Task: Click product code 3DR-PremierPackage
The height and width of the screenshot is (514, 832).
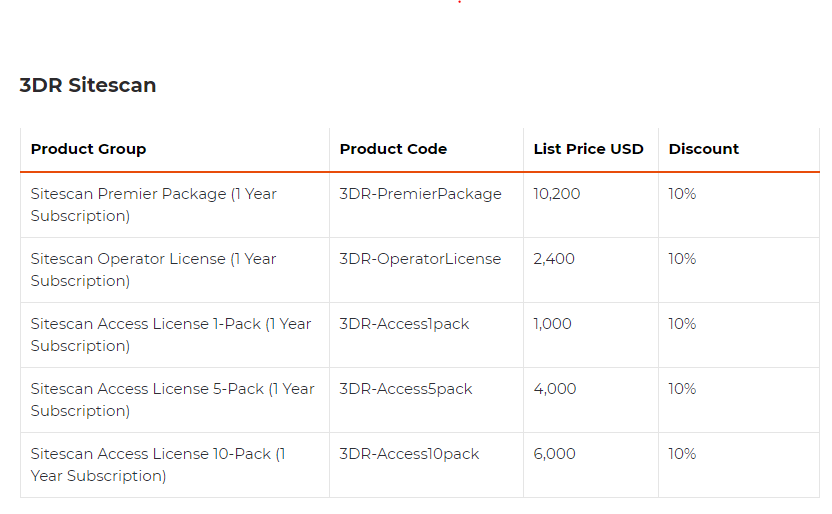Action: 420,194
